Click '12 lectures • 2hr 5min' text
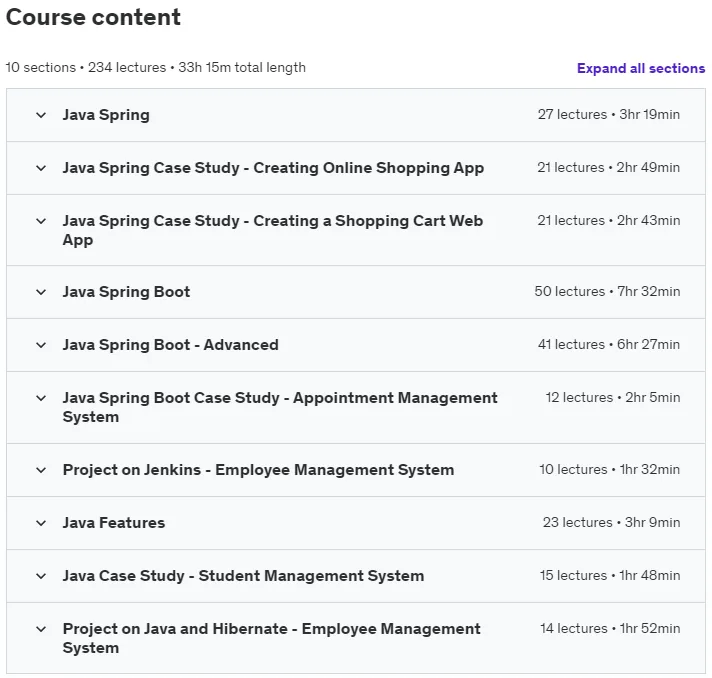712x678 pixels. tap(613, 398)
